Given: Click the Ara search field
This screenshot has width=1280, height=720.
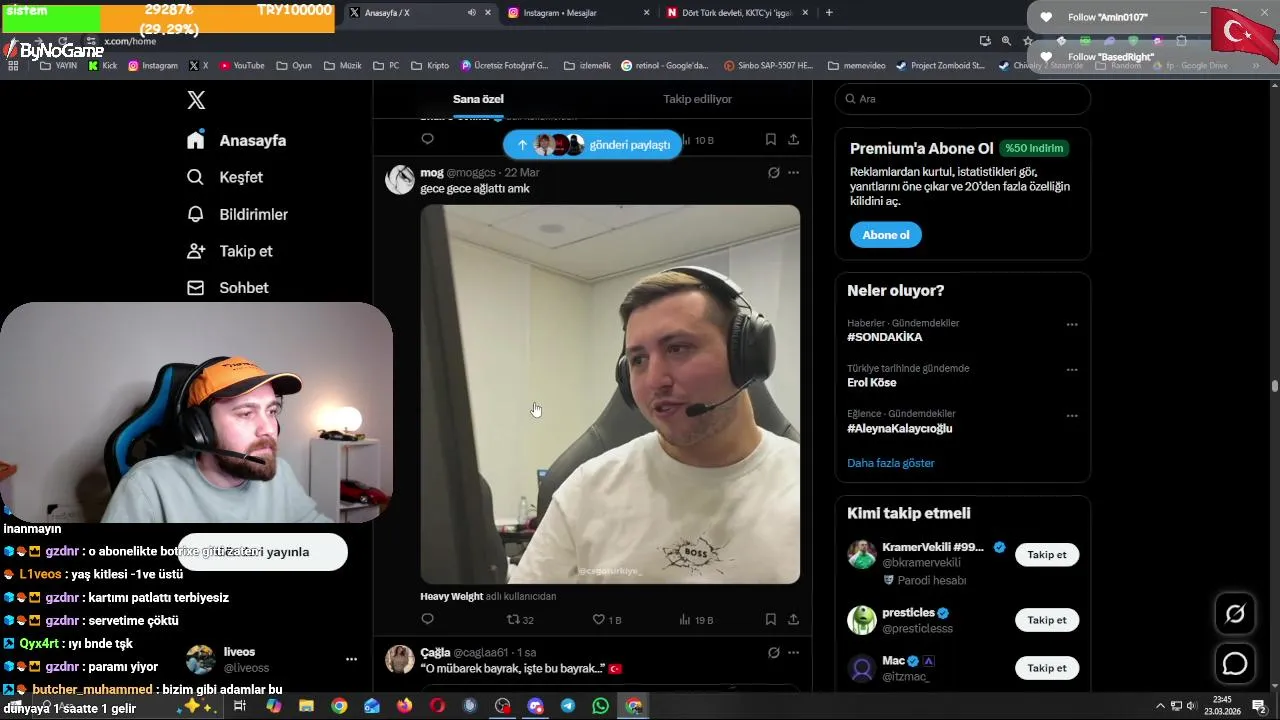Looking at the screenshot, I should 963,99.
